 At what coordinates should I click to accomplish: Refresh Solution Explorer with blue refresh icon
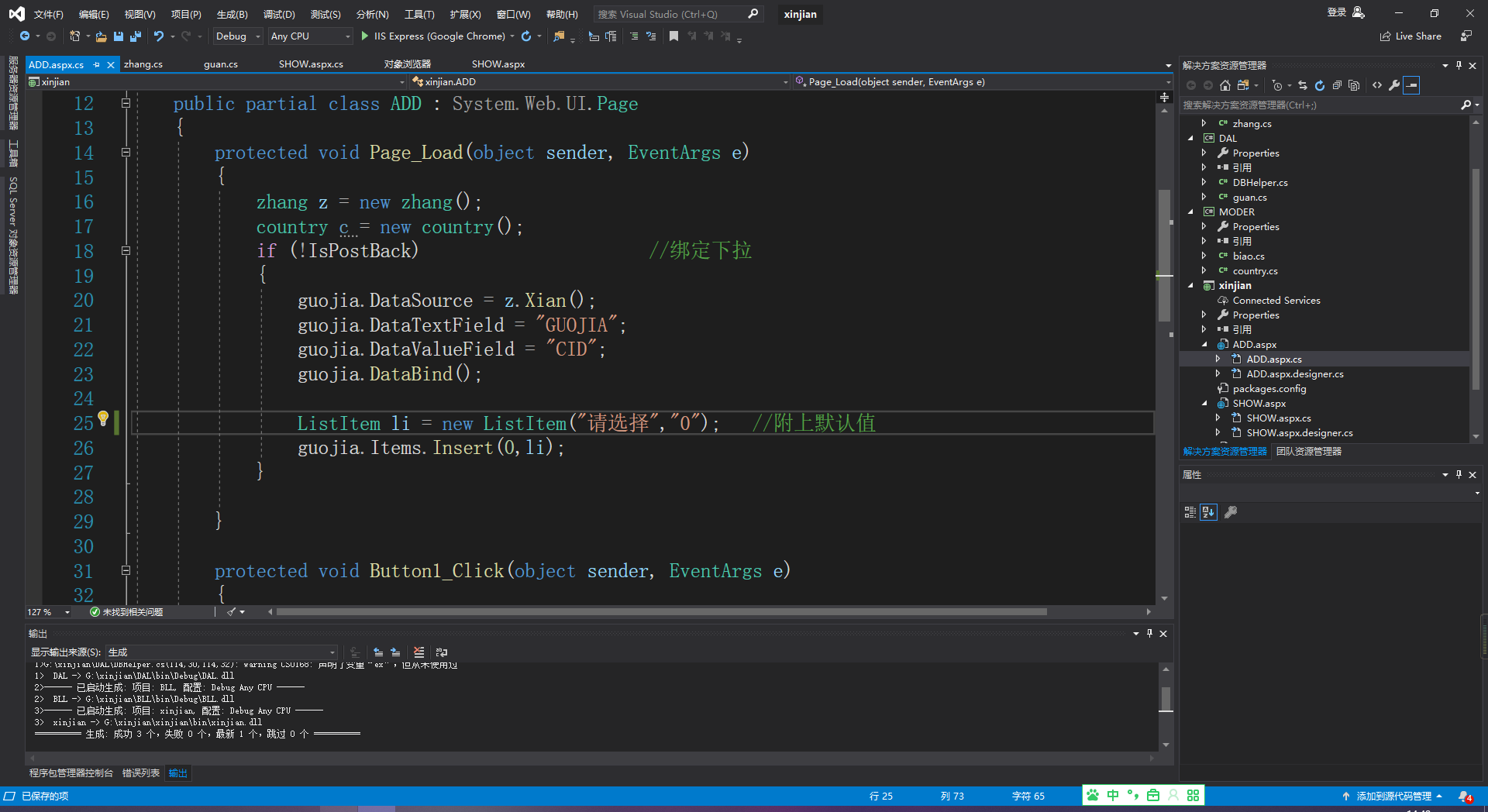(x=1320, y=85)
